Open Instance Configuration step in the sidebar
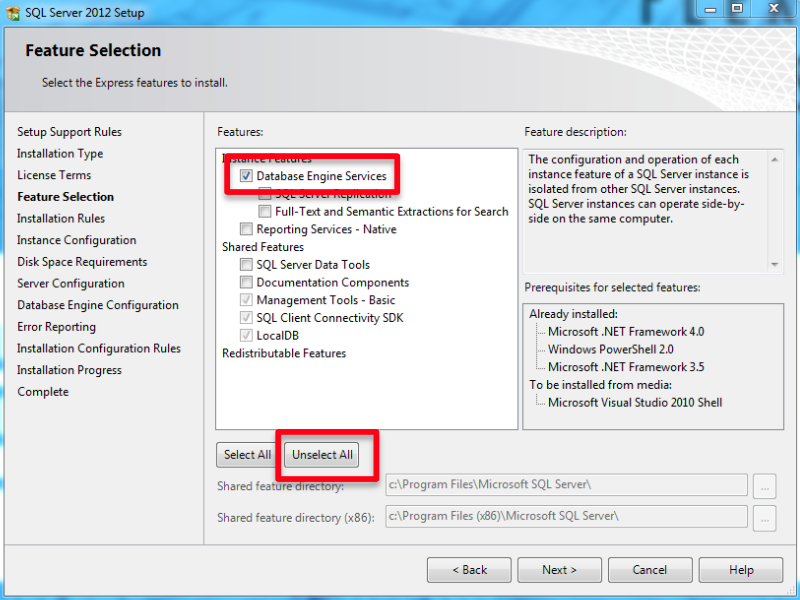This screenshot has width=800, height=600. pyautogui.click(x=77, y=240)
